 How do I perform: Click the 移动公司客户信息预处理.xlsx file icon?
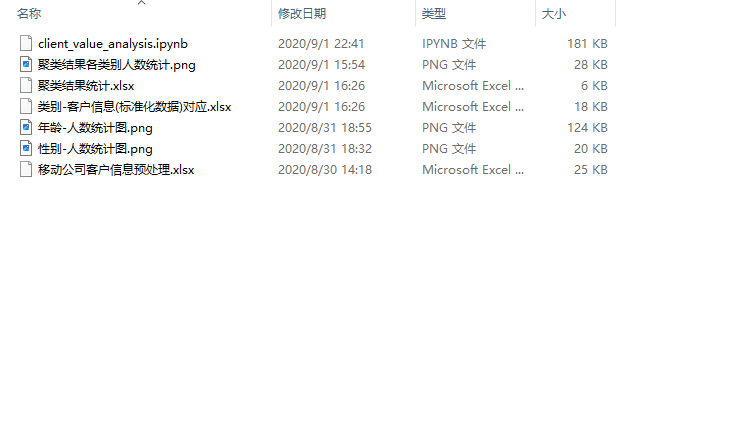[x=26, y=169]
